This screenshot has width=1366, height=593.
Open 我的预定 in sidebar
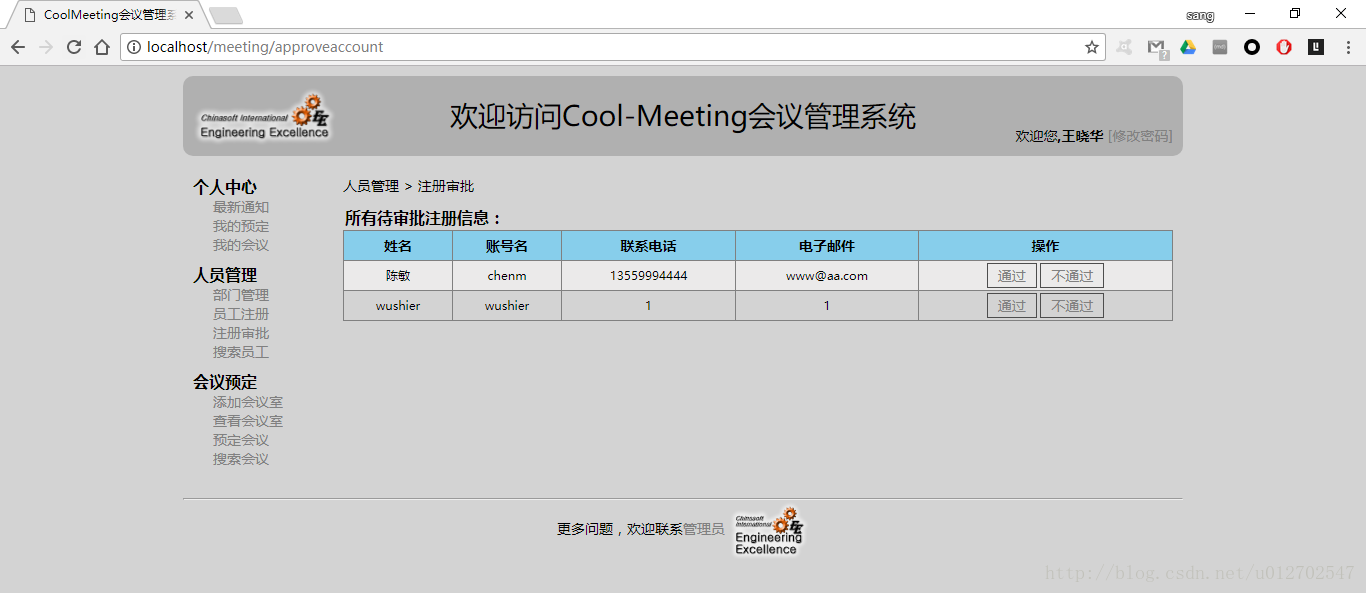click(x=241, y=226)
